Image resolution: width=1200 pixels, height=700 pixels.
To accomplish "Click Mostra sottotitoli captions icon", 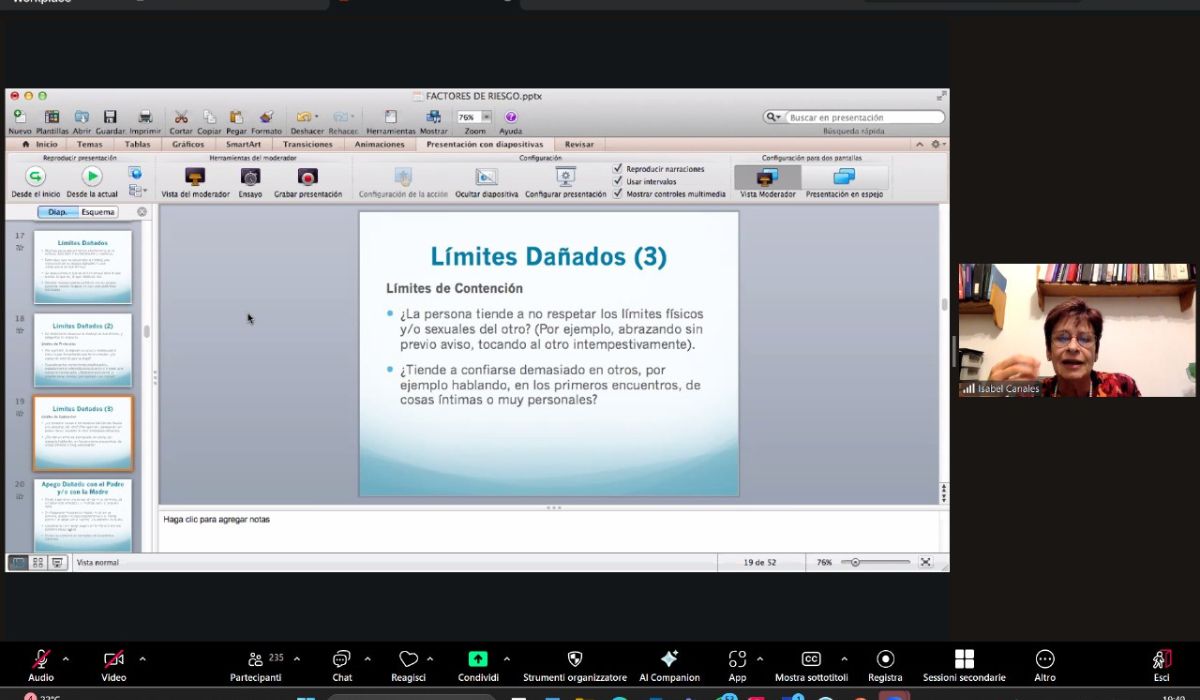I will click(811, 659).
